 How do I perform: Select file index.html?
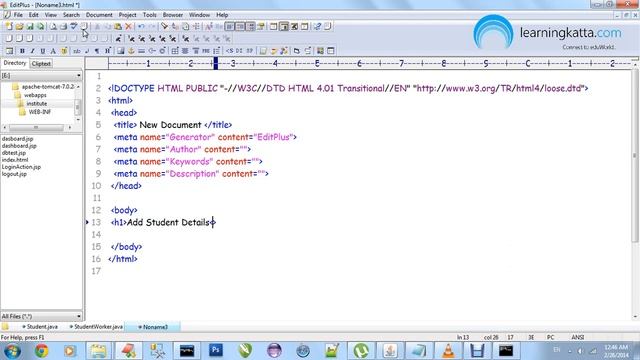(15, 160)
